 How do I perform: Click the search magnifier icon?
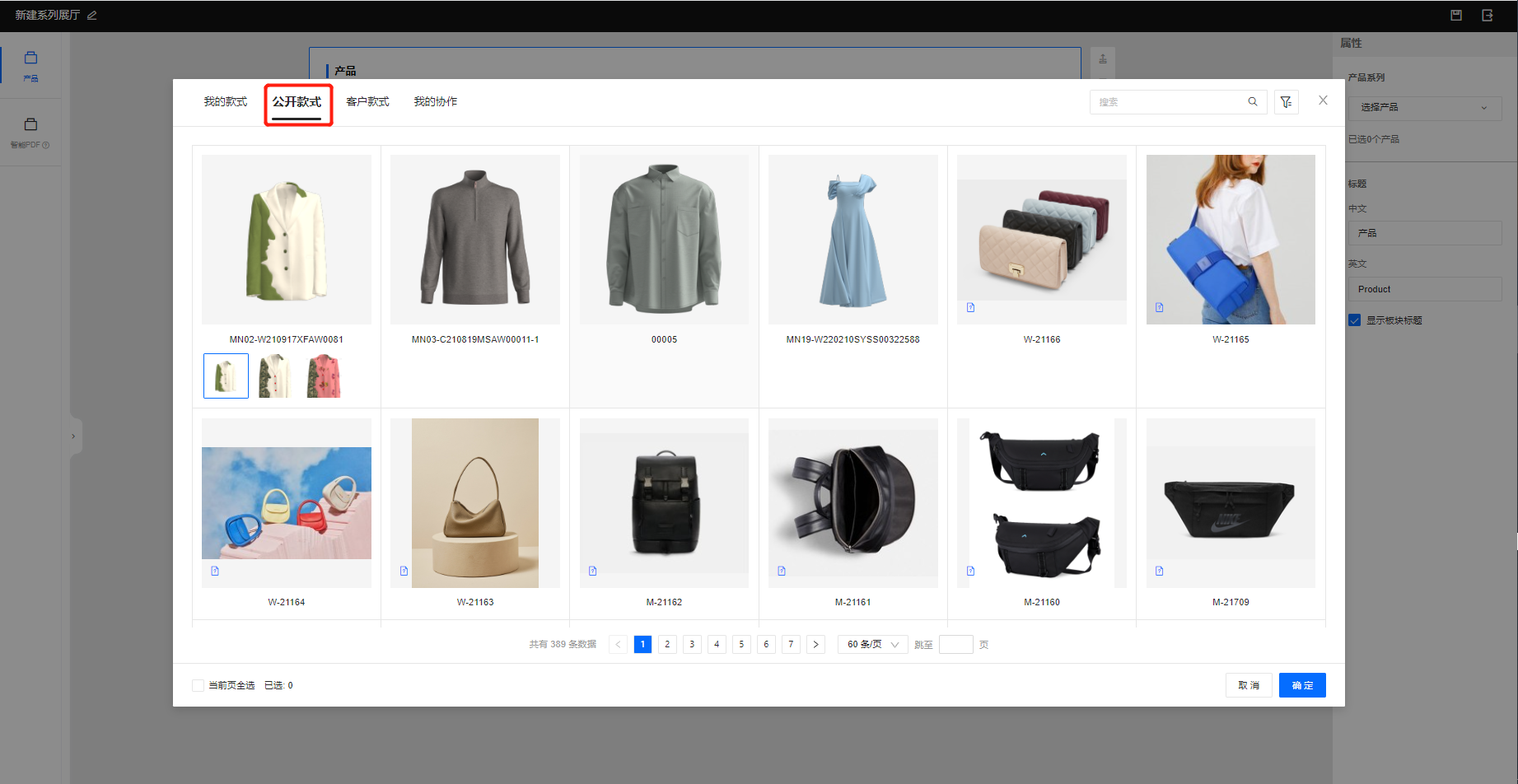point(1252,102)
